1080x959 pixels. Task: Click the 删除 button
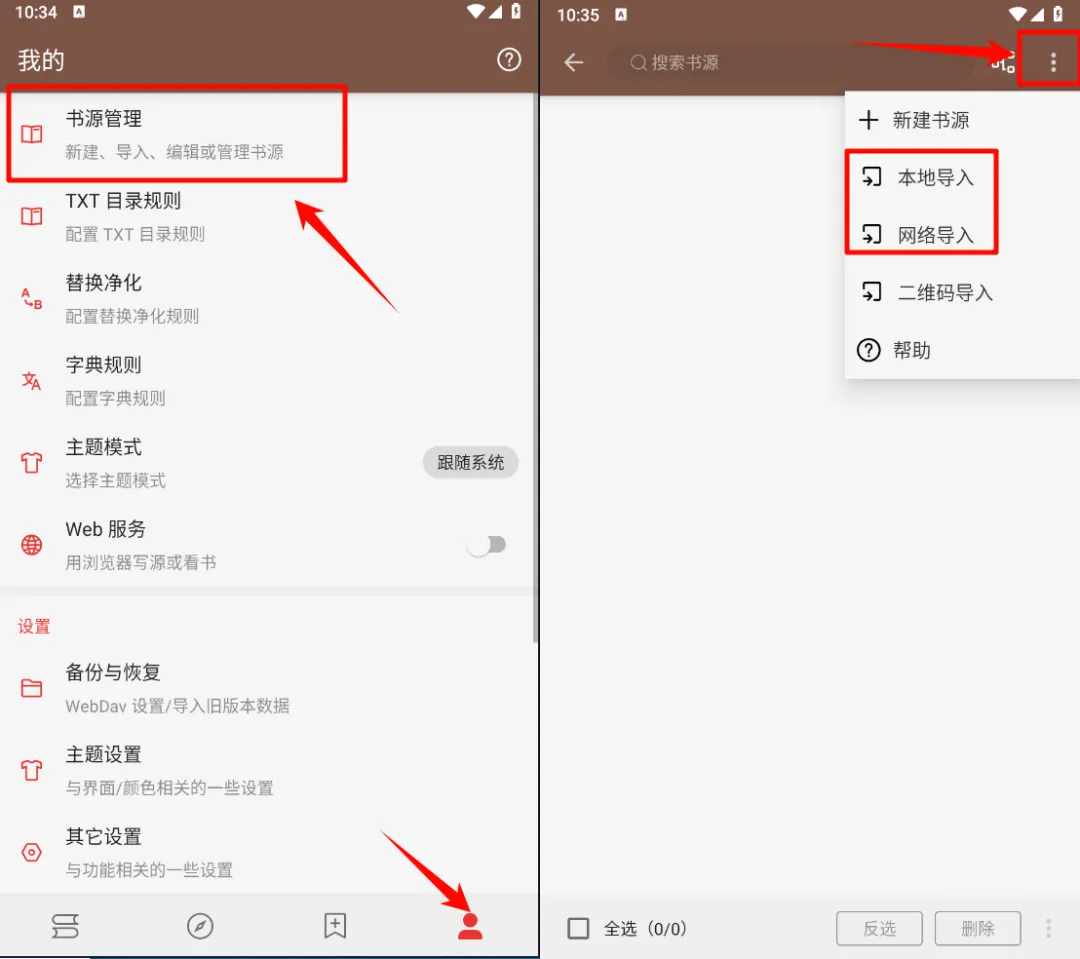[977, 929]
